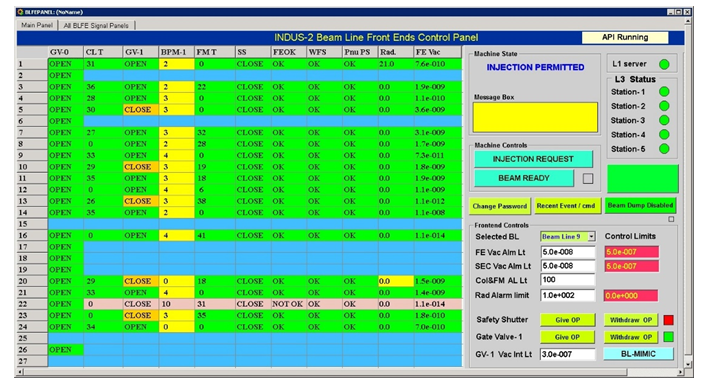This screenshot has height=391, width=716.
Task: Click the Station-5 status LED
Action: coord(664,148)
